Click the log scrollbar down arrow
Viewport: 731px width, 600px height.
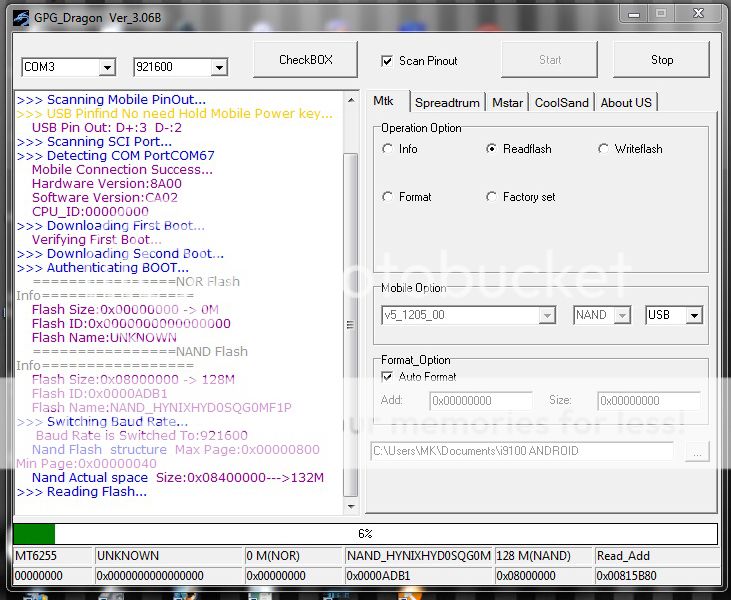pyautogui.click(x=350, y=506)
